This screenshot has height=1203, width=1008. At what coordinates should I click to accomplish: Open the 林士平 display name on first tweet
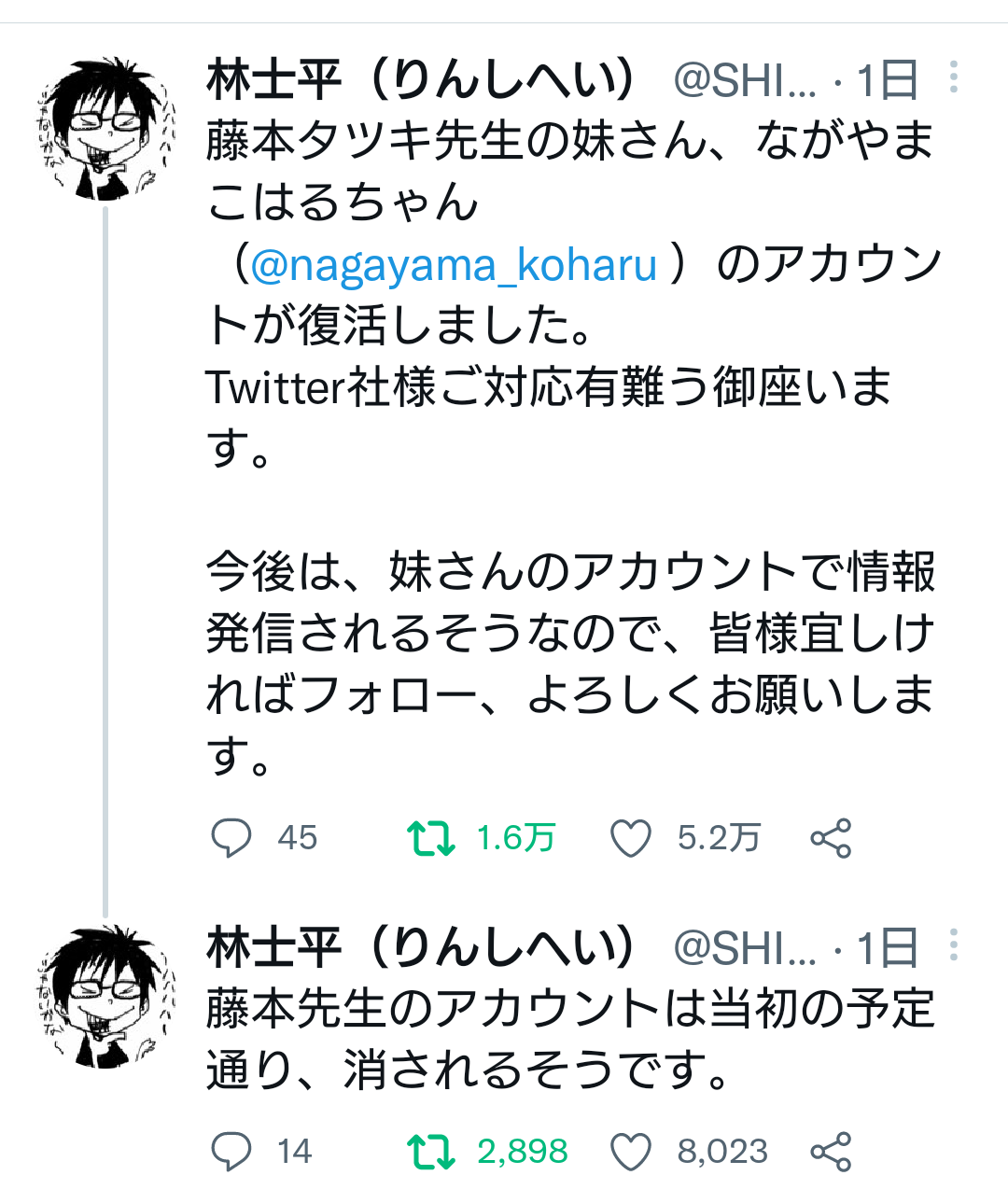pyautogui.click(x=422, y=79)
